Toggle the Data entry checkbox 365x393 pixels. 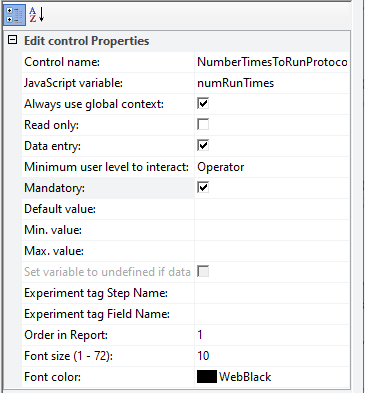[203, 146]
